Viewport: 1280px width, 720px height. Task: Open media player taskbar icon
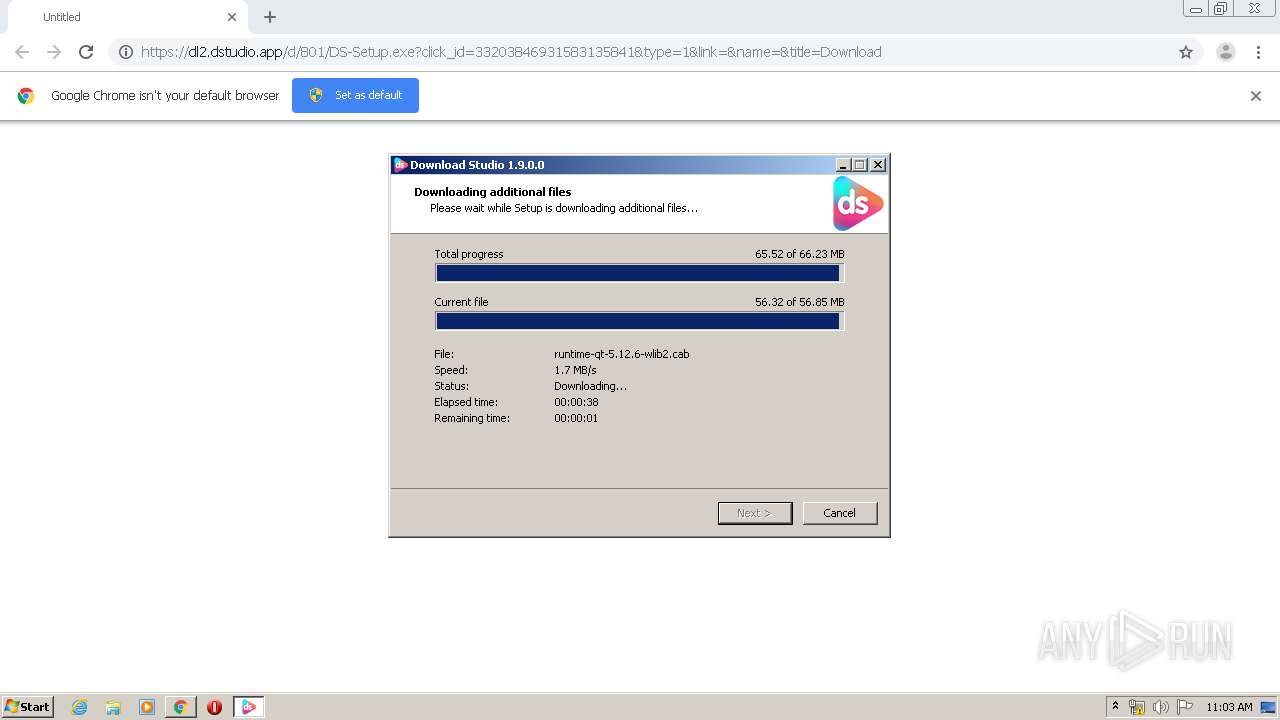point(147,707)
